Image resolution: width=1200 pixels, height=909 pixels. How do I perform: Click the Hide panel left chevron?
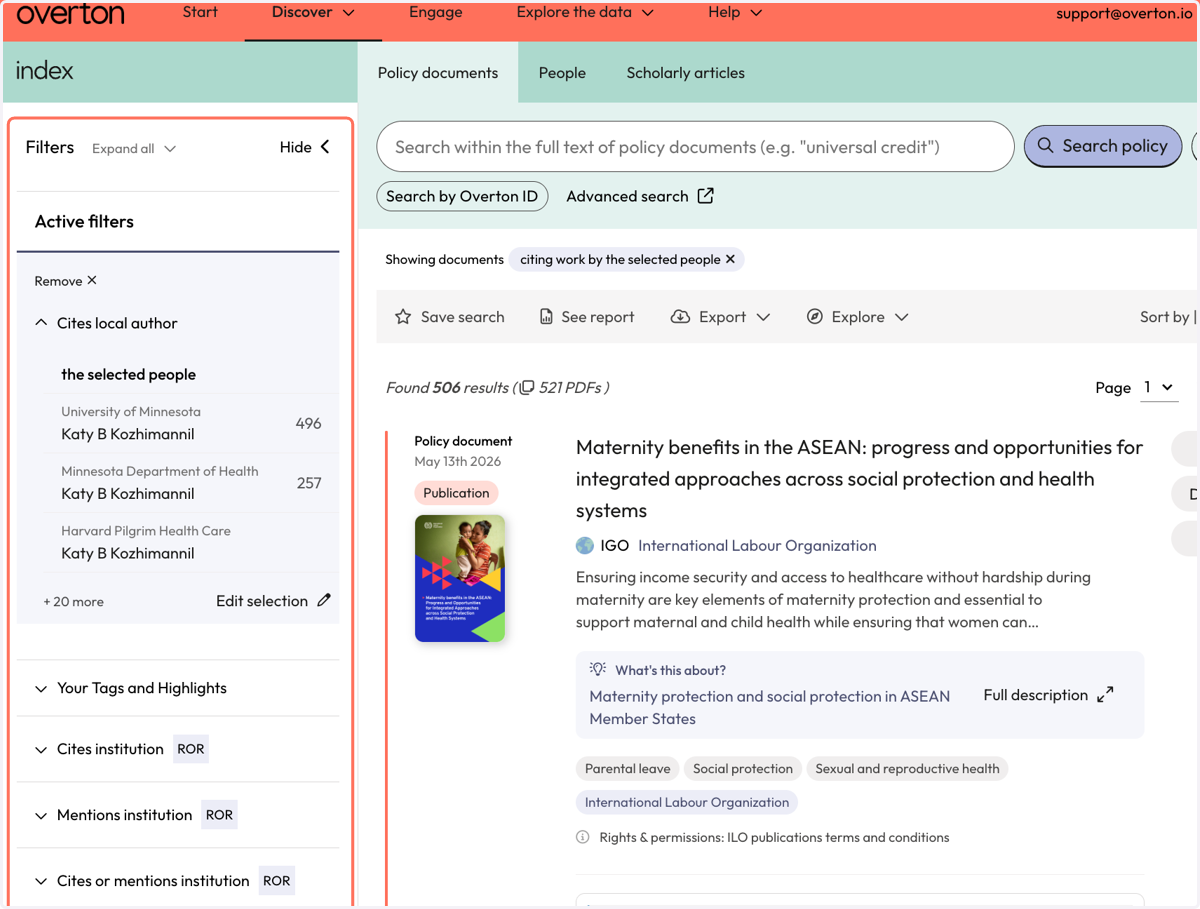coord(325,147)
